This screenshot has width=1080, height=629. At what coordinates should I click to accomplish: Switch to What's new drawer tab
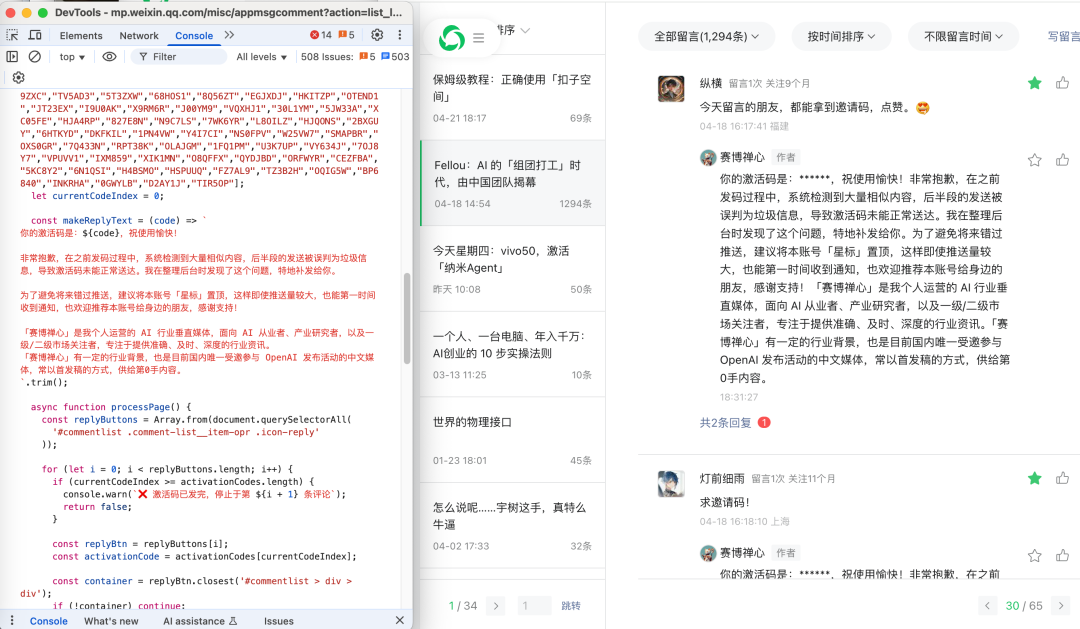pos(111,621)
